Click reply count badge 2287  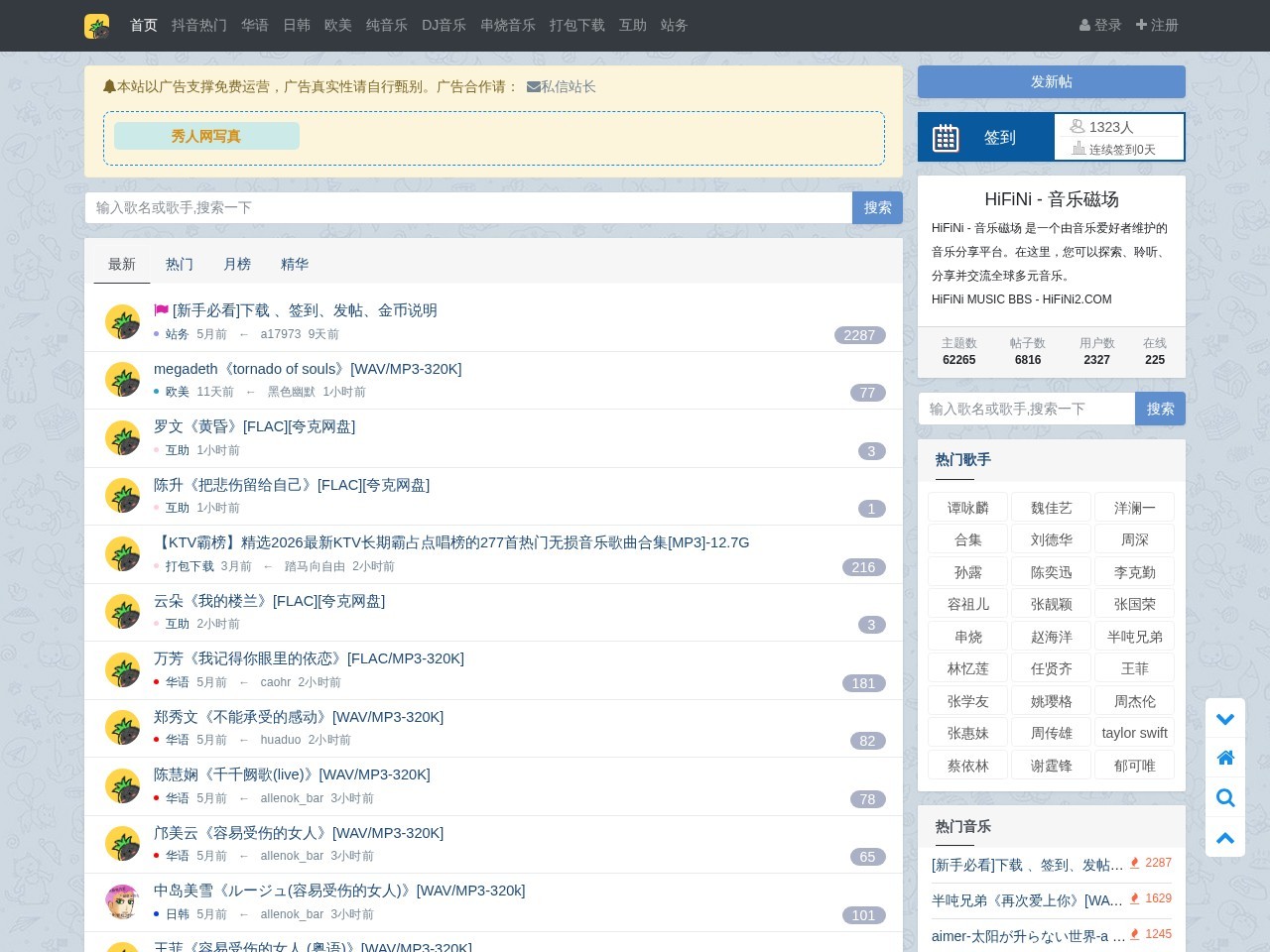point(859,335)
